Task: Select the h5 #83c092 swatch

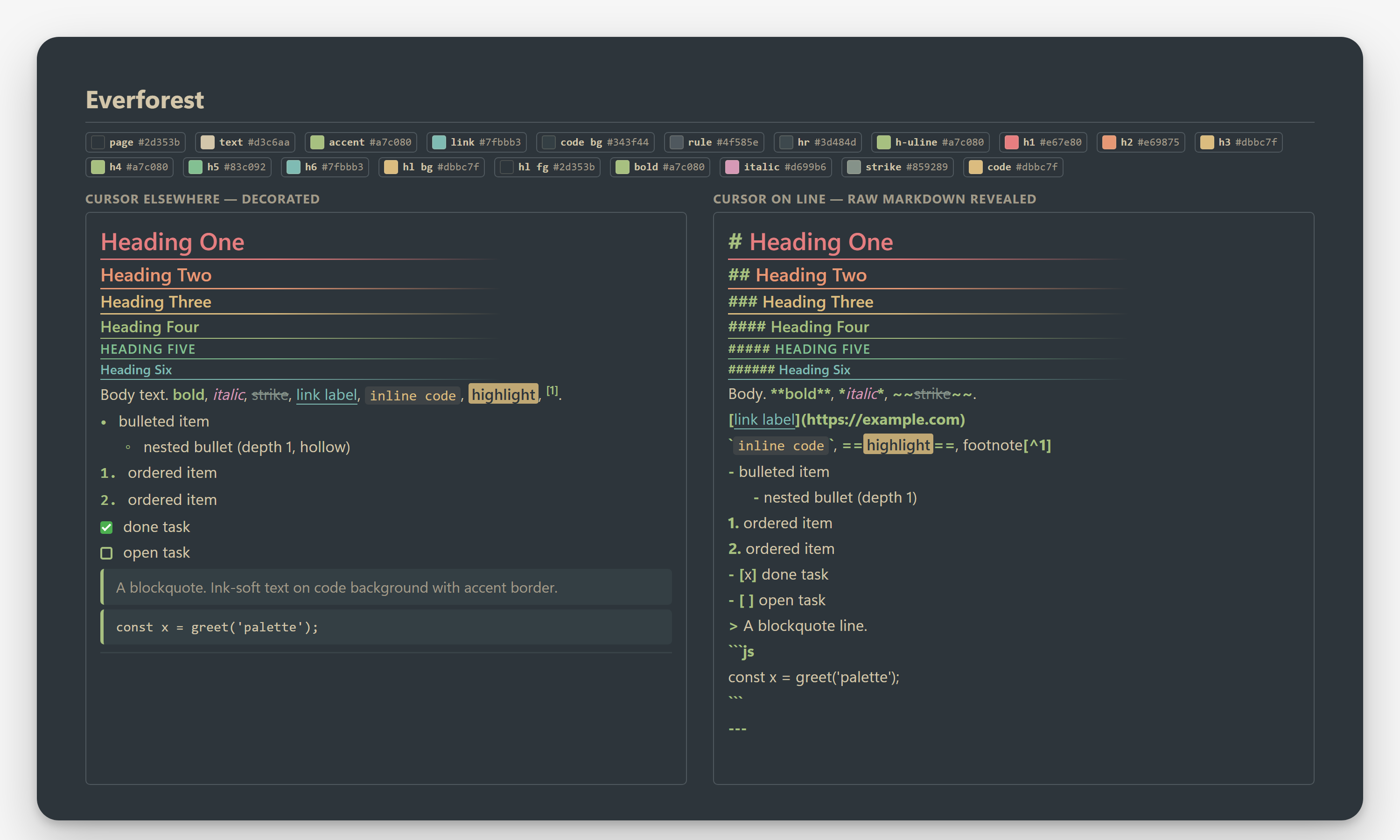Action: click(227, 167)
